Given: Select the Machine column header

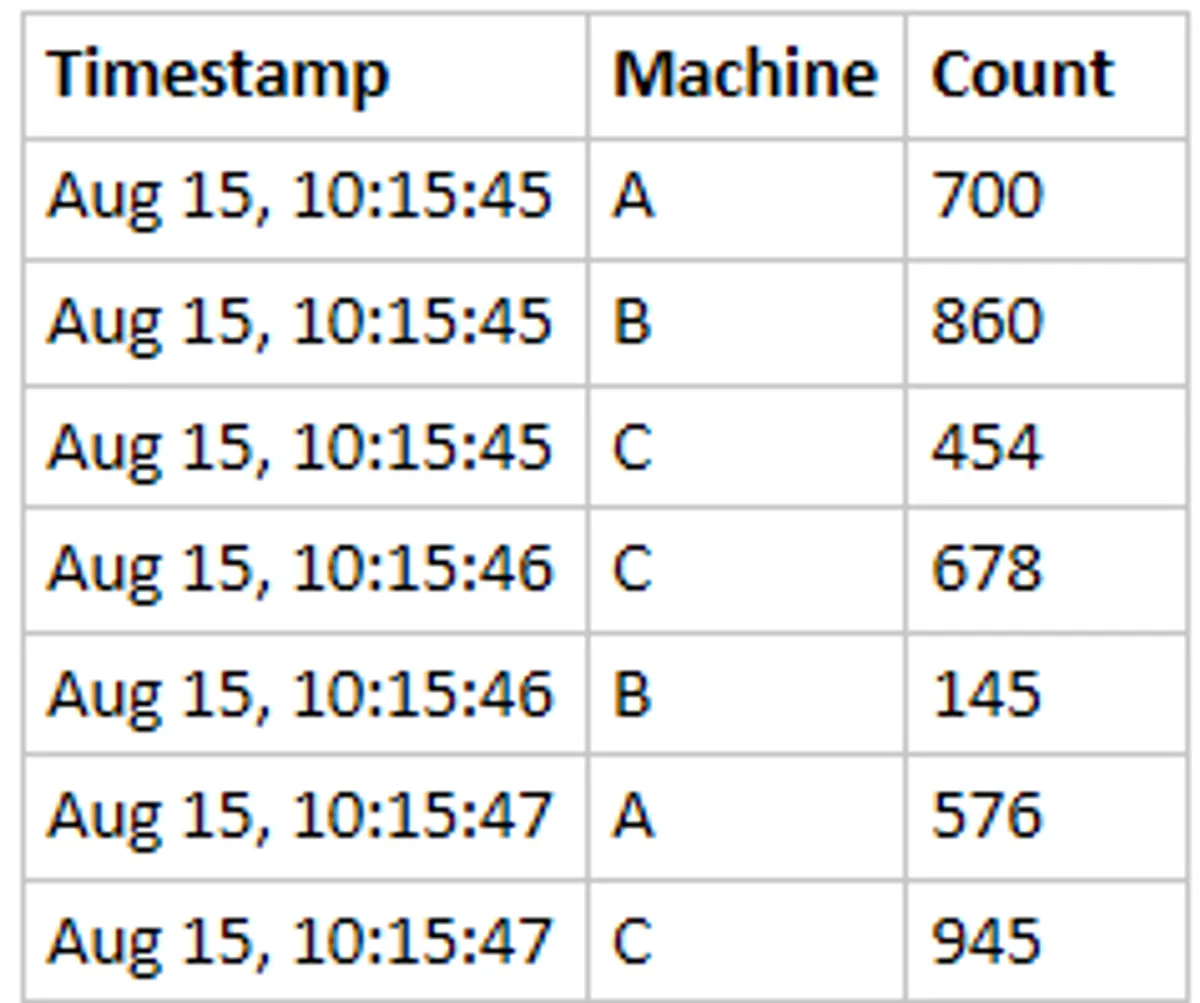Looking at the screenshot, I should [745, 75].
